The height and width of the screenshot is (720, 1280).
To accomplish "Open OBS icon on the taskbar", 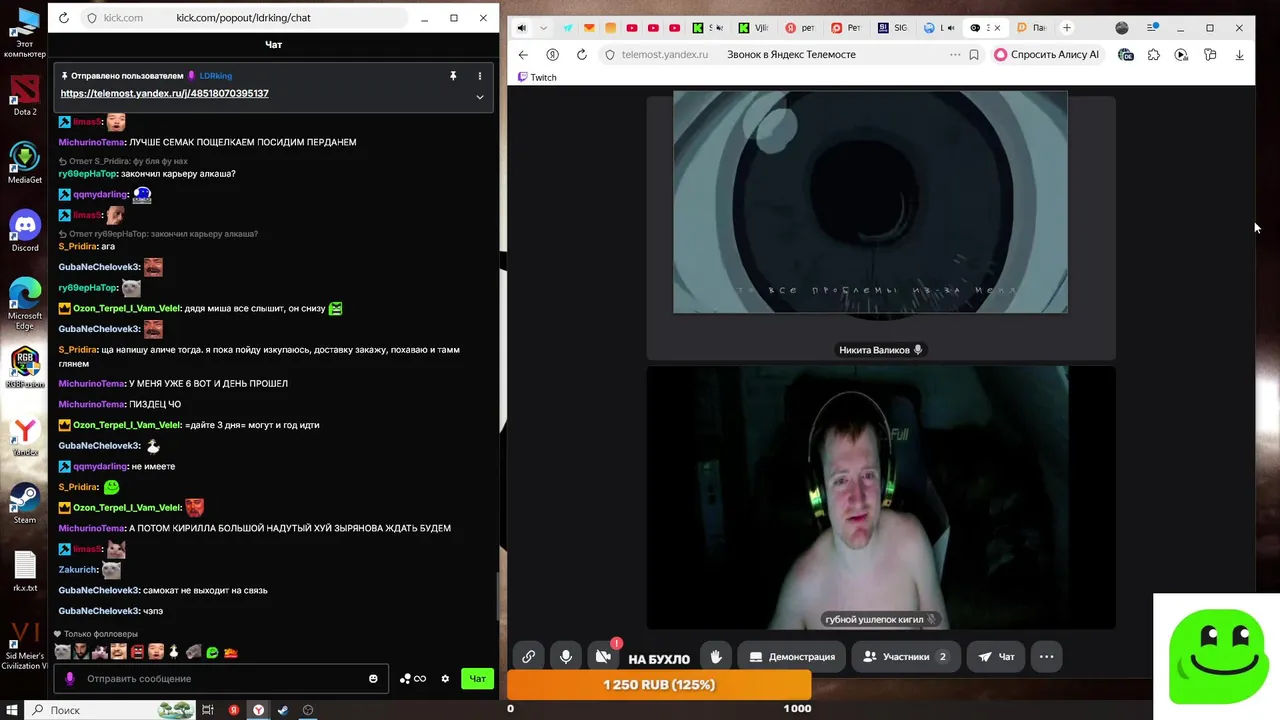I will tap(308, 710).
